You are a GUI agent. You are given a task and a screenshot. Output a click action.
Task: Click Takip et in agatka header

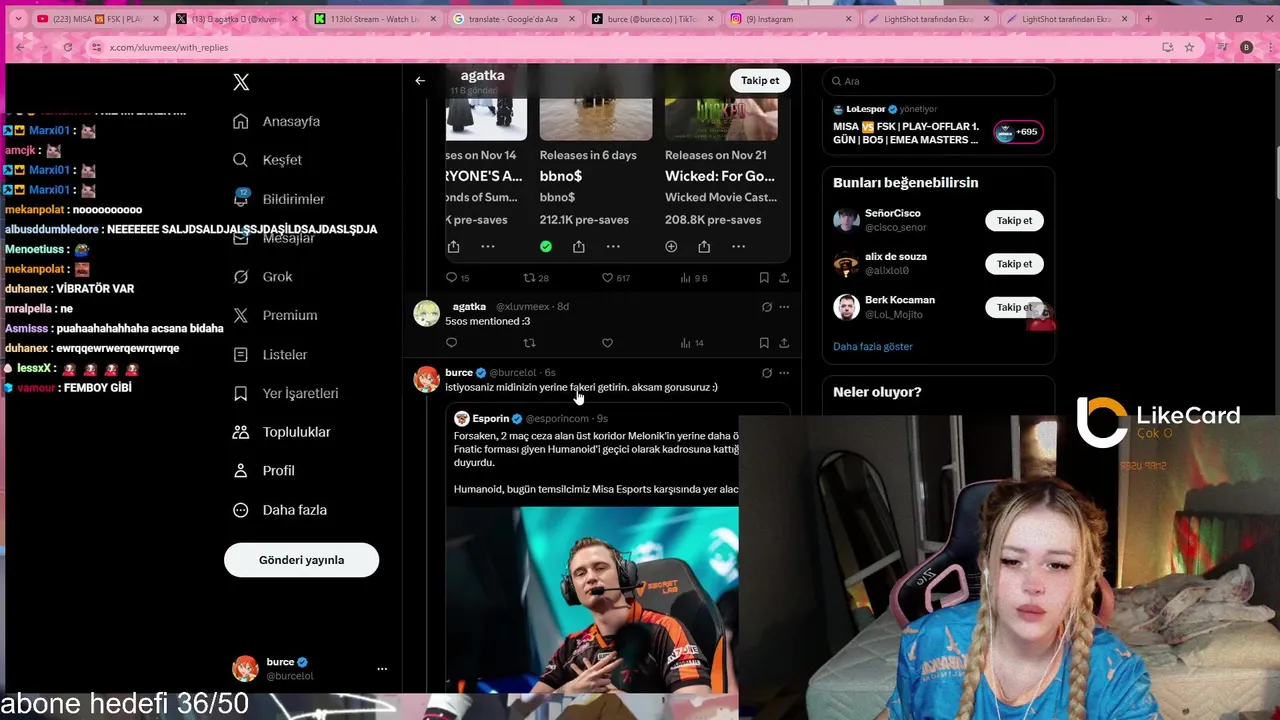(760, 80)
